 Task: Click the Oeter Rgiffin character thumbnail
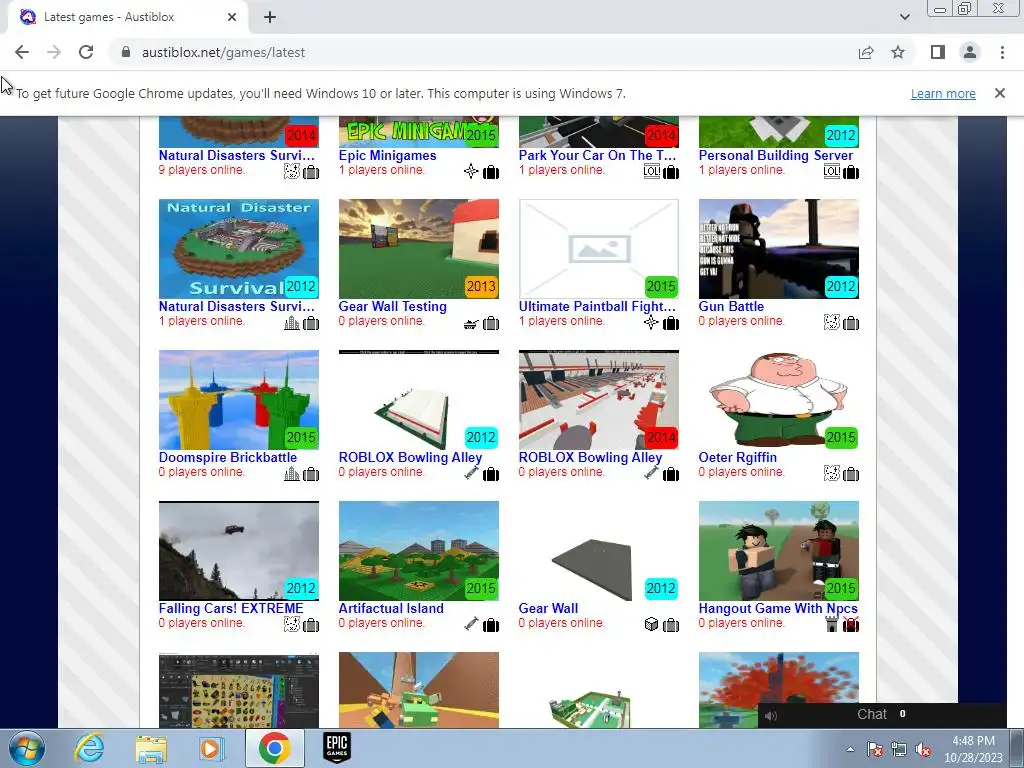click(778, 400)
